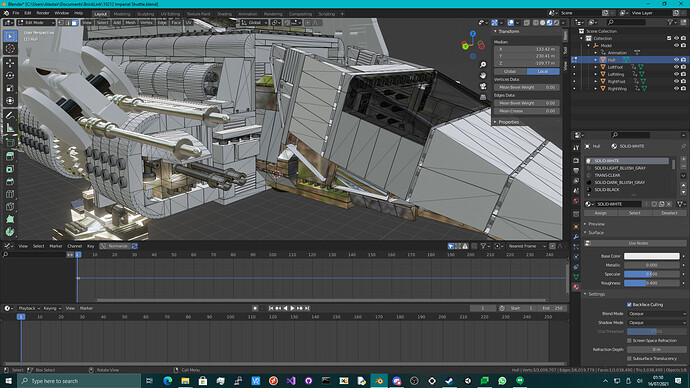Hide Hull object in viewport
This screenshot has height=388, width=690.
(x=676, y=59)
